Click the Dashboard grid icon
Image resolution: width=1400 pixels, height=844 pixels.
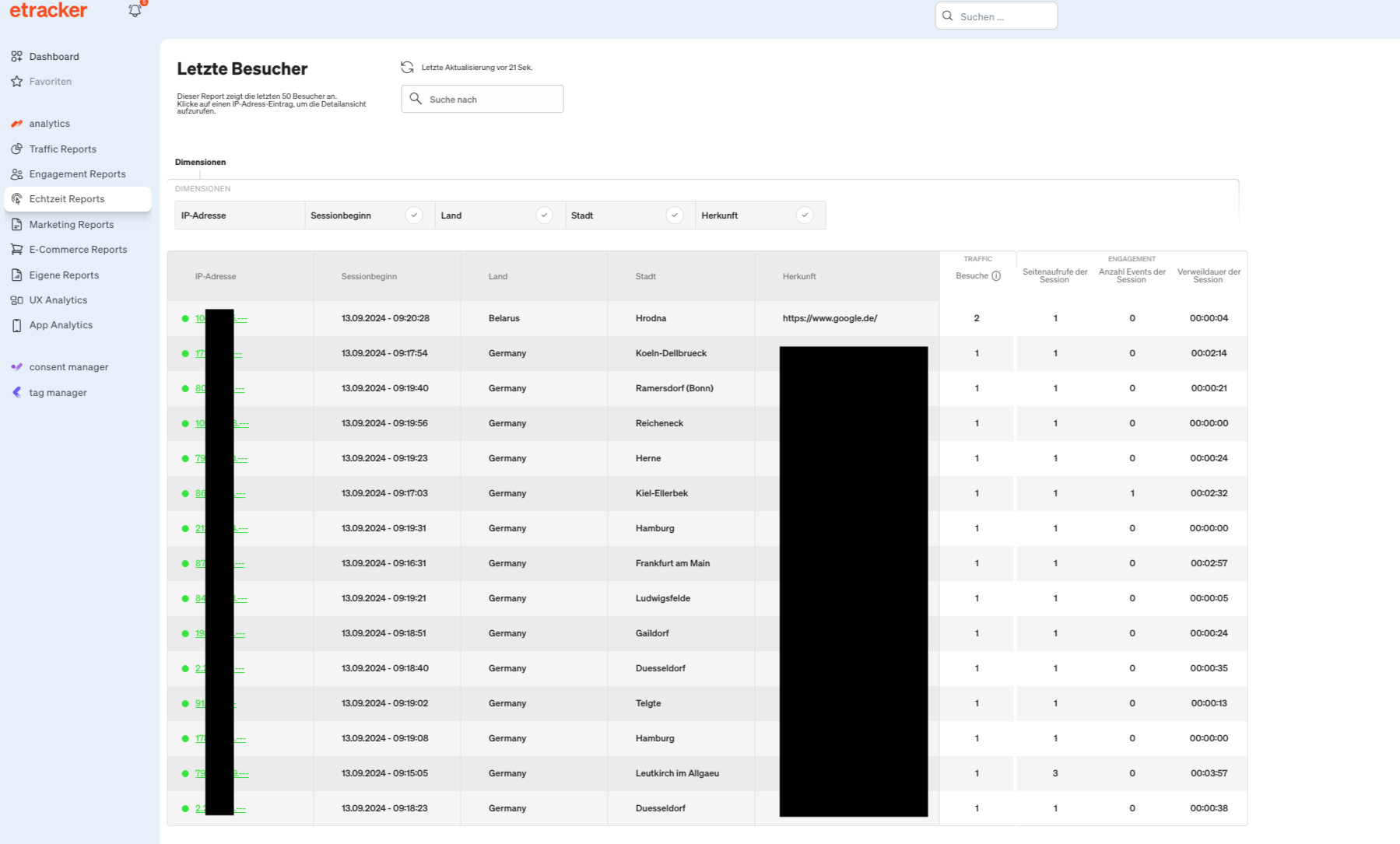click(x=16, y=57)
